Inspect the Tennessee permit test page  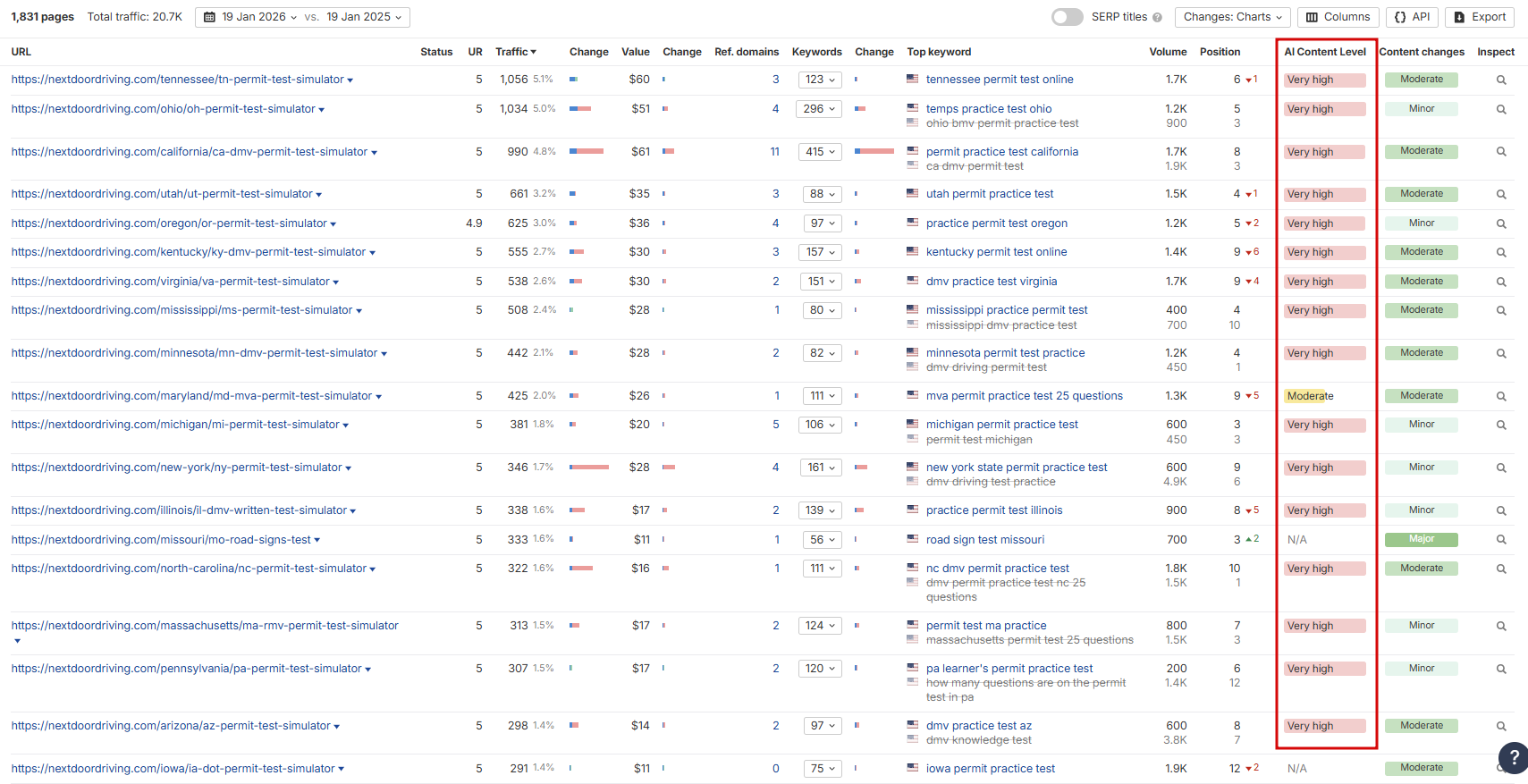(1501, 80)
